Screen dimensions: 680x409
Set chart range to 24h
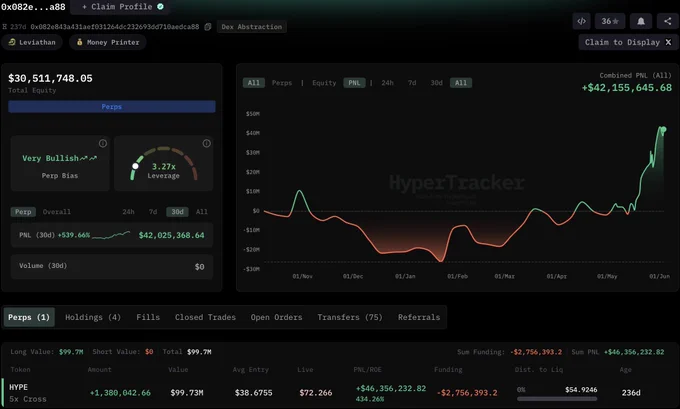(x=387, y=83)
